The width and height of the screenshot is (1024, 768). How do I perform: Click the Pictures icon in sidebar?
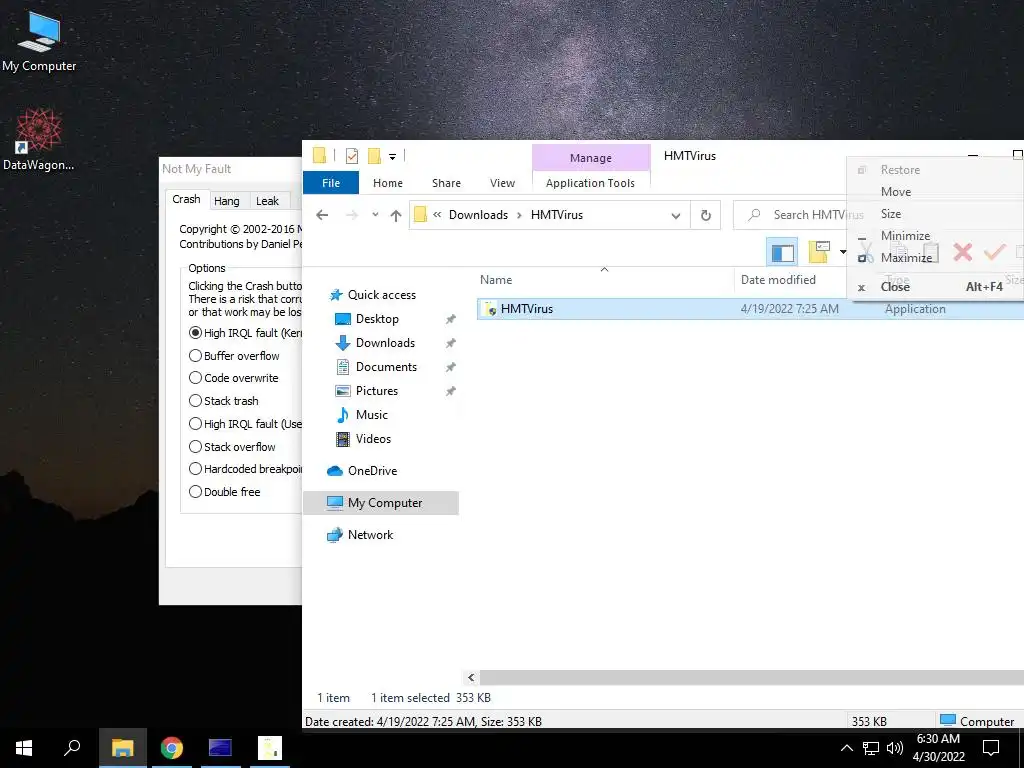coord(342,391)
